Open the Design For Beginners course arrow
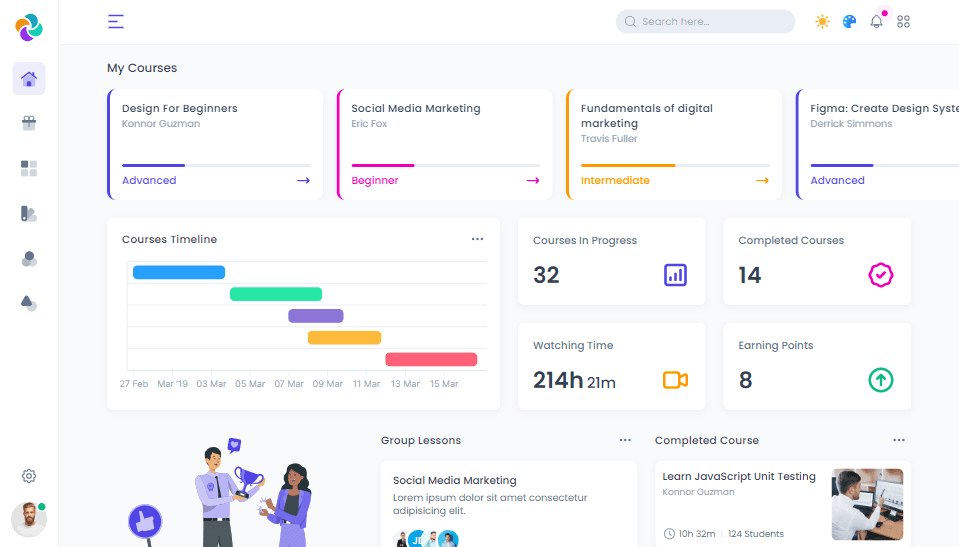Image resolution: width=959 pixels, height=547 pixels. pyautogui.click(x=303, y=181)
